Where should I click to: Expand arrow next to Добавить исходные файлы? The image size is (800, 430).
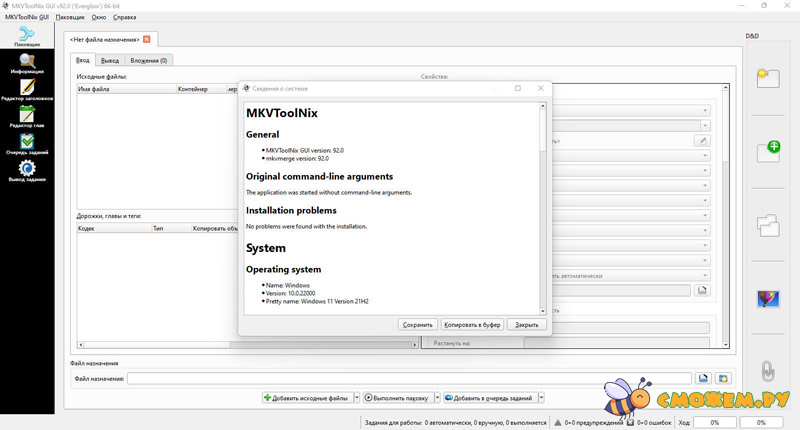click(357, 398)
